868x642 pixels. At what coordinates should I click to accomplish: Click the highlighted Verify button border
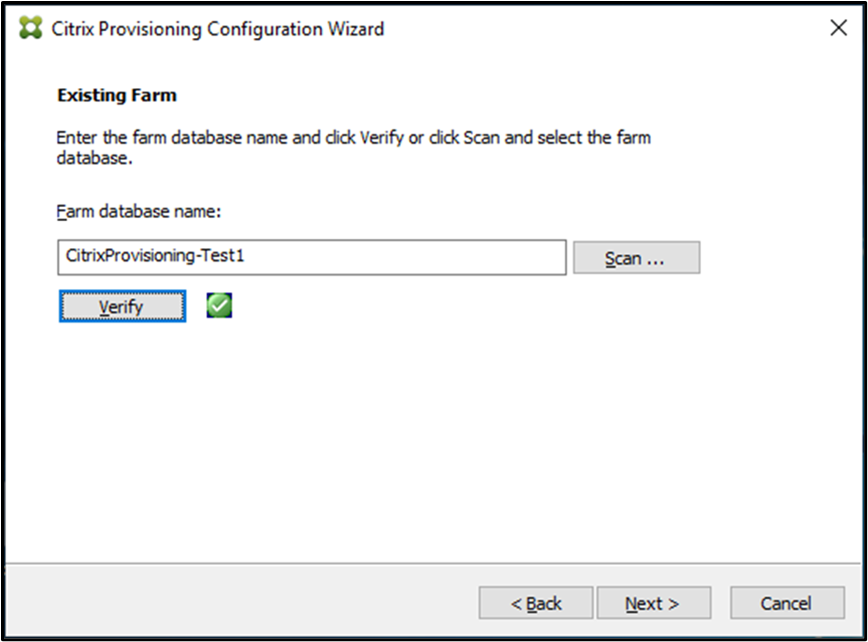coord(121,306)
